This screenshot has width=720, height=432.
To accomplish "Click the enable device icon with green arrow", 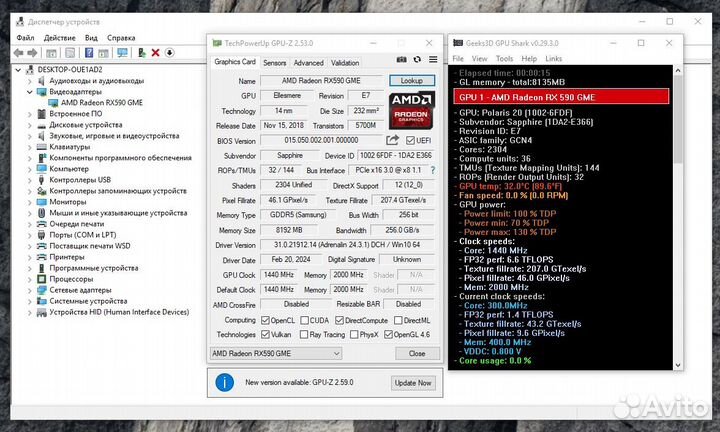I will (141, 53).
